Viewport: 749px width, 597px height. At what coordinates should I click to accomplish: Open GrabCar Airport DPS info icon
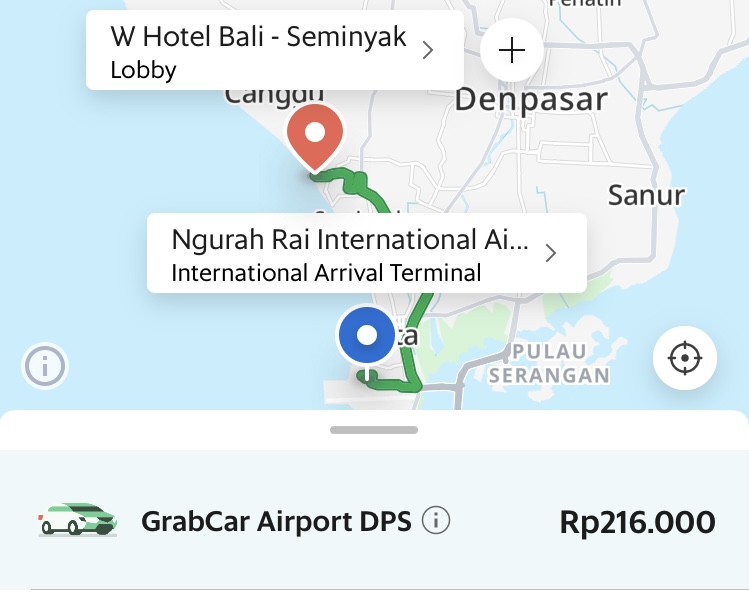[x=436, y=520]
